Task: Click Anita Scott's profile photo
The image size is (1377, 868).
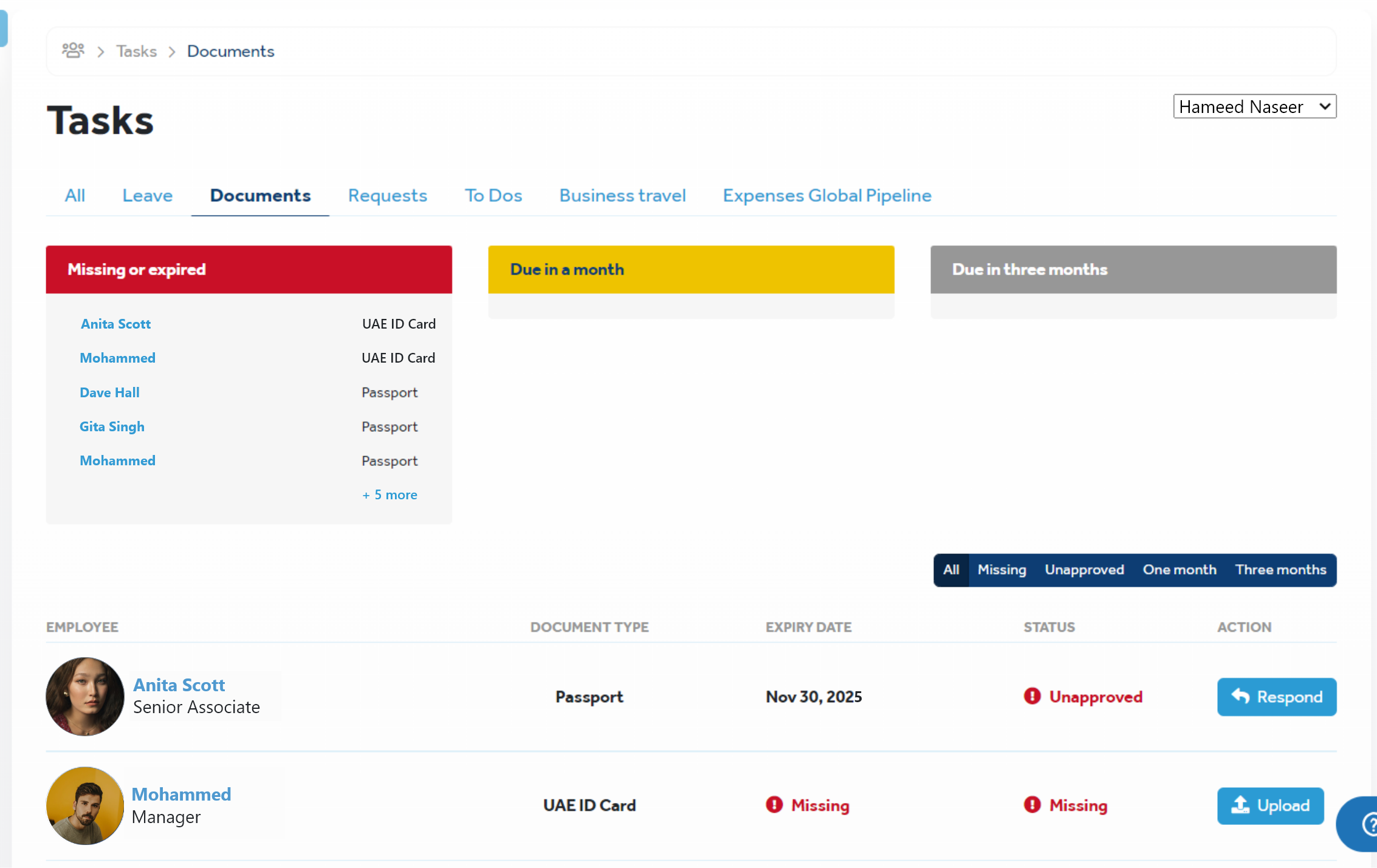Action: [x=85, y=696]
